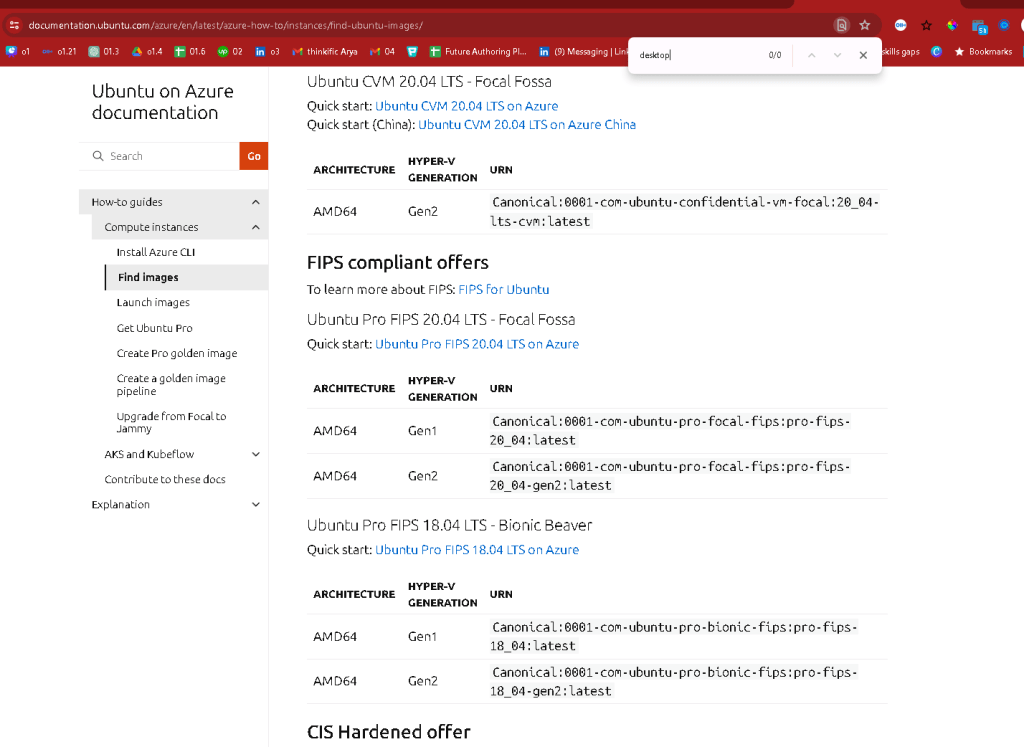The width and height of the screenshot is (1024, 747).
Task: Open the blue C bookmark icon
Action: point(936,52)
